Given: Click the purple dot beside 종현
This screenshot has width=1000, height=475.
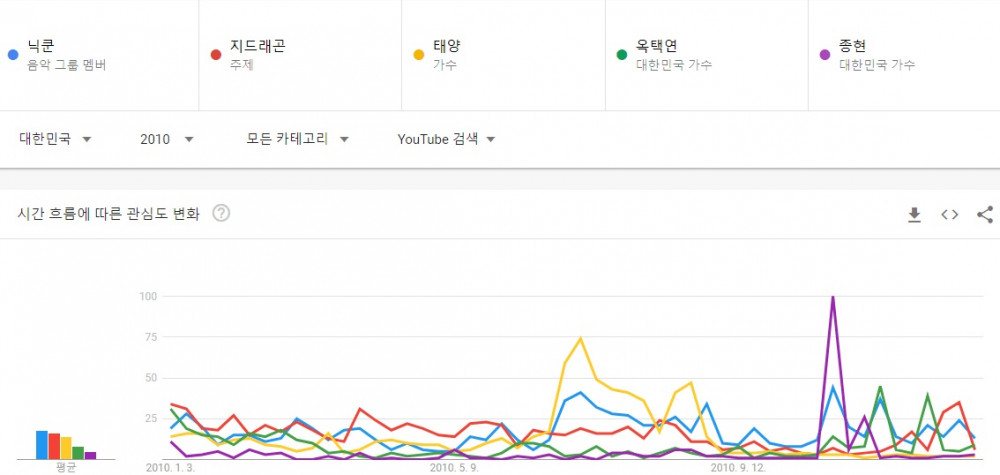Looking at the screenshot, I should pos(825,55).
